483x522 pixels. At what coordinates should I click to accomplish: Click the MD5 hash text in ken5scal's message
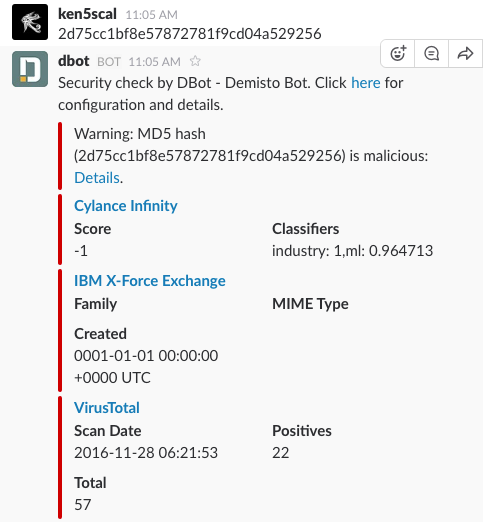click(190, 34)
